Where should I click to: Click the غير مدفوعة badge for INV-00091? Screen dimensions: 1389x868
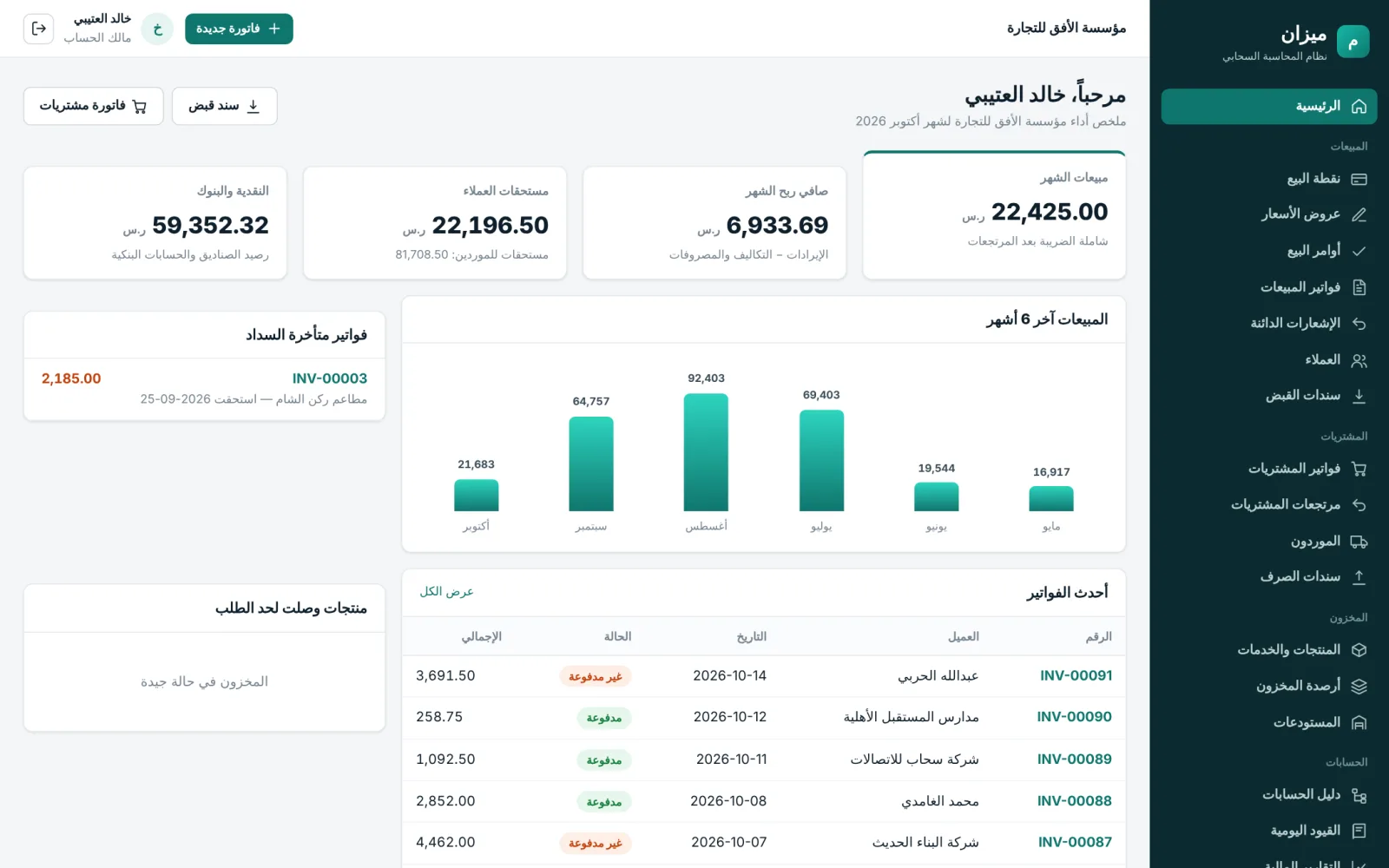(x=596, y=677)
